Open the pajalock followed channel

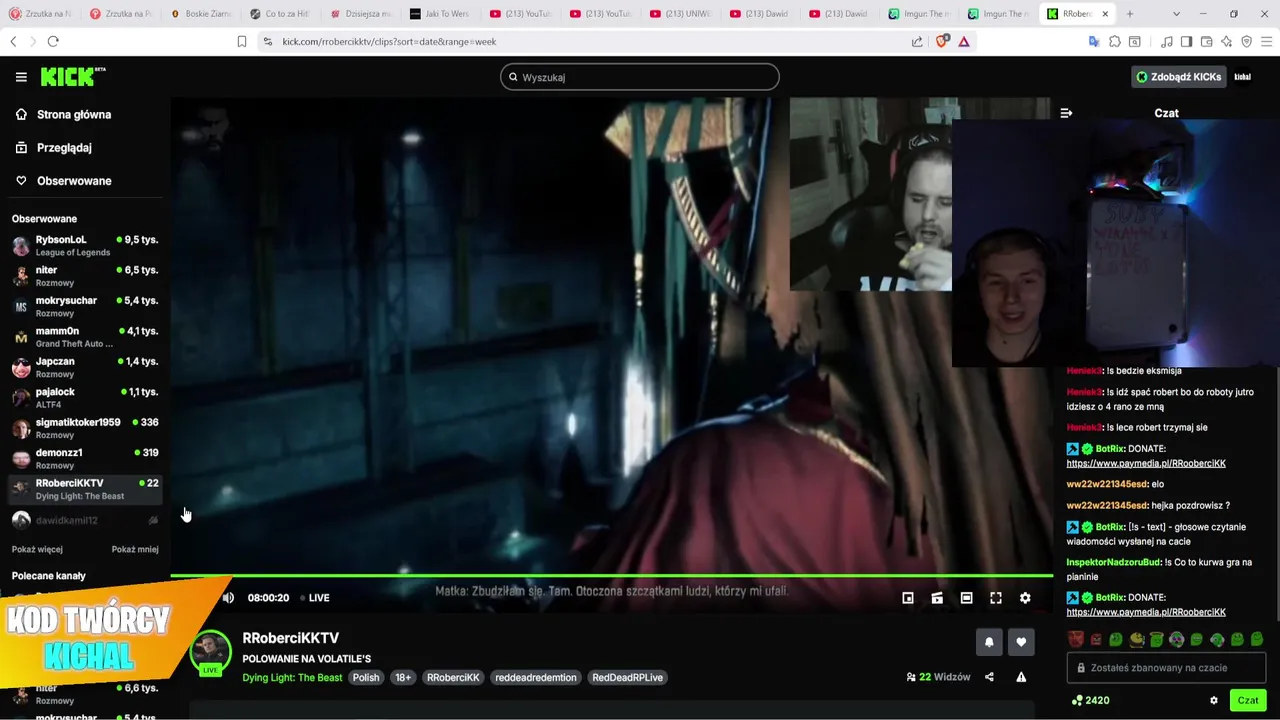click(x=85, y=398)
